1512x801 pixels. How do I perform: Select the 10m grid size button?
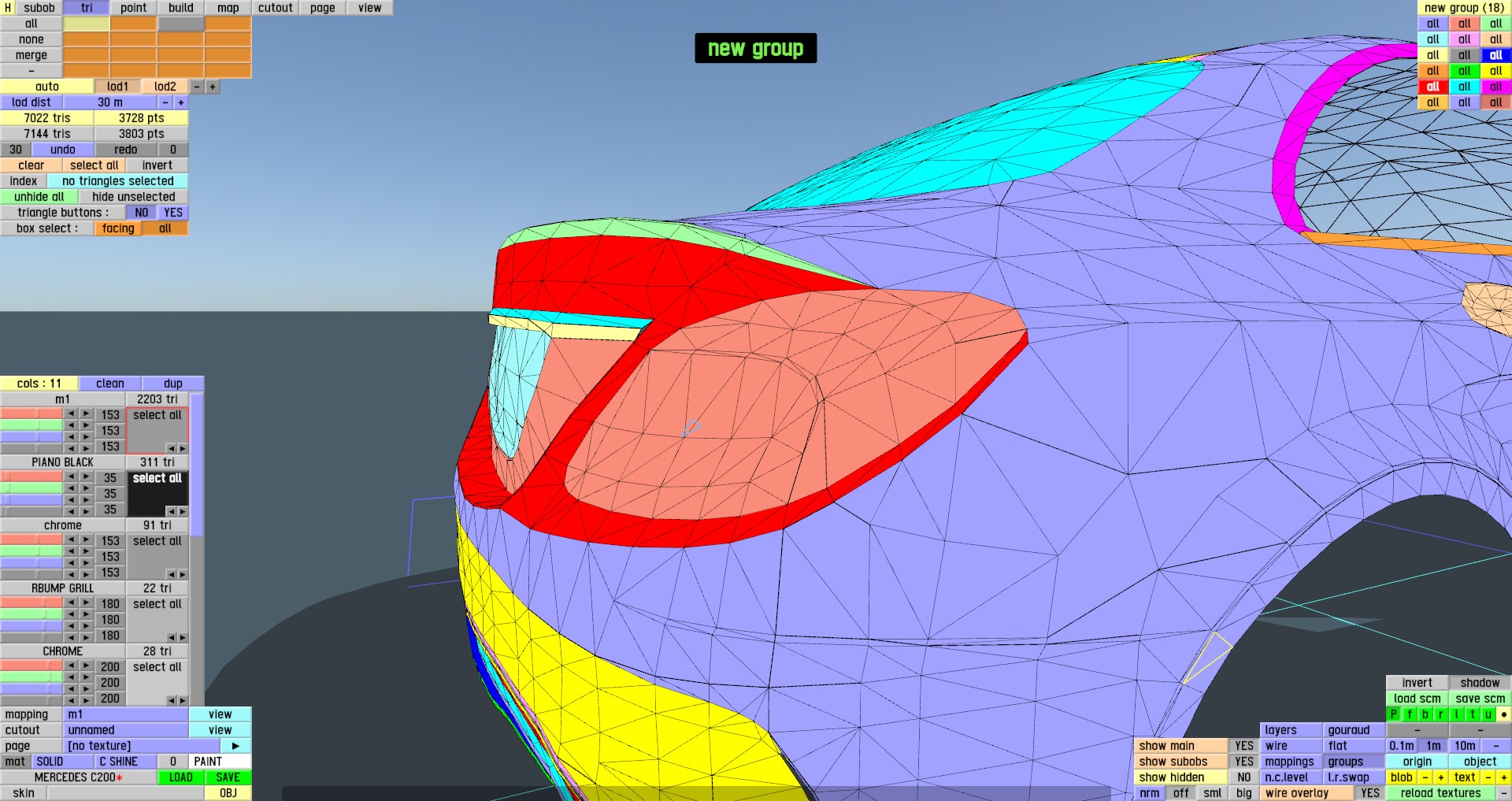(1465, 746)
